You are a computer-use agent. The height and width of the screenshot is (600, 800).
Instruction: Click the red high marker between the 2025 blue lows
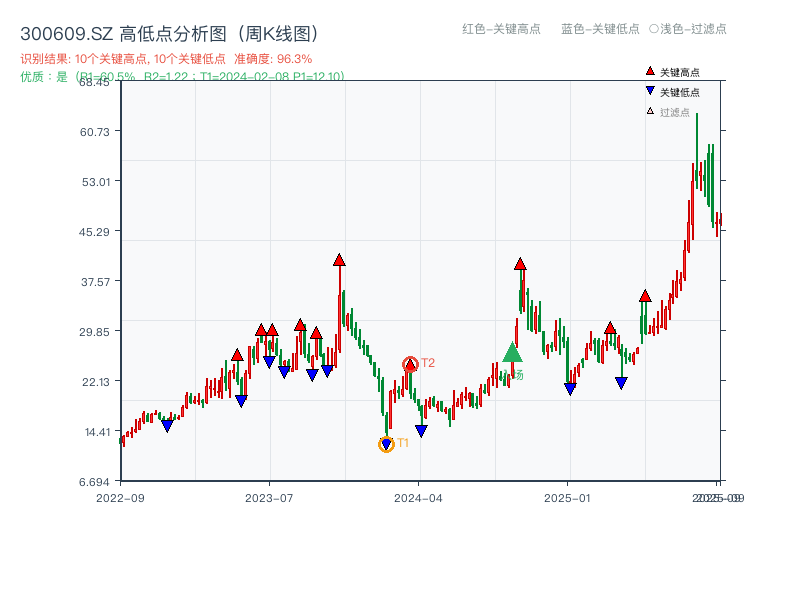(610, 328)
